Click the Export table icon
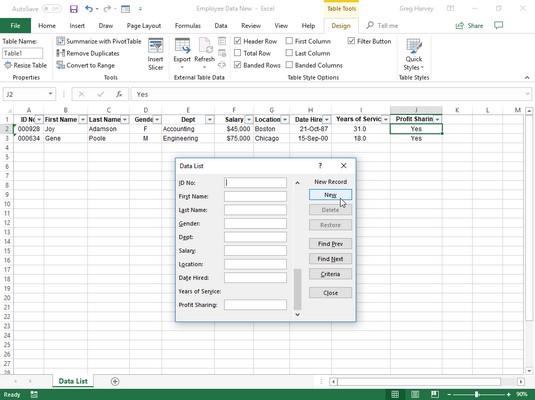Viewport: 535px width, 400px height. pos(182,46)
